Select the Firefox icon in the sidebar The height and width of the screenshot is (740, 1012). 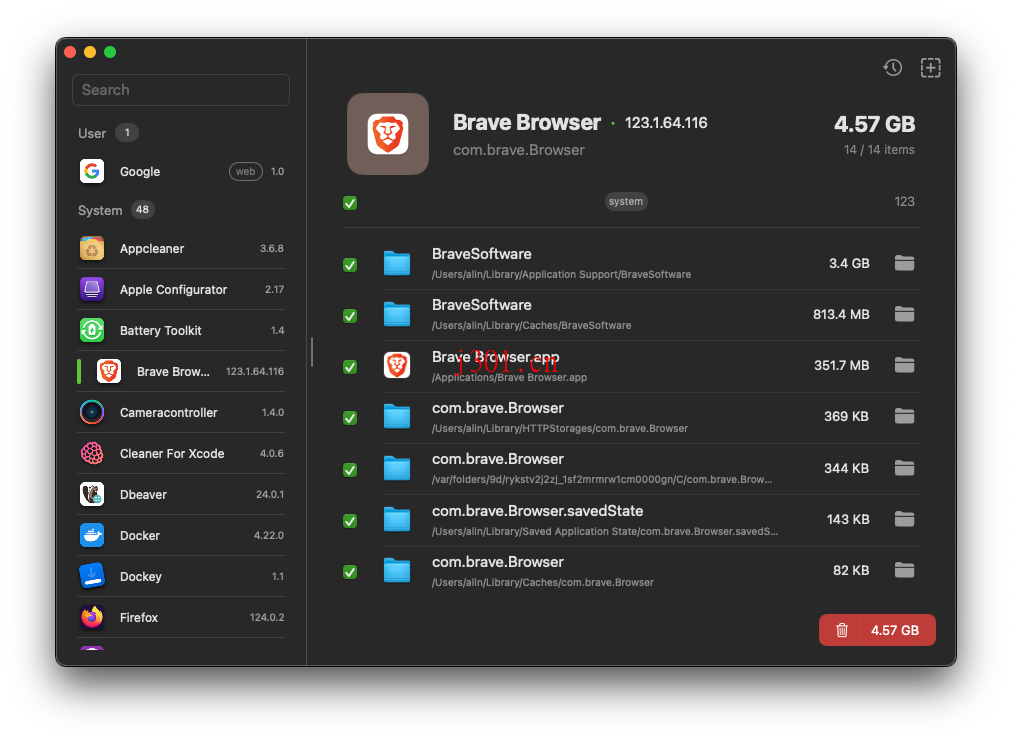click(x=91, y=617)
